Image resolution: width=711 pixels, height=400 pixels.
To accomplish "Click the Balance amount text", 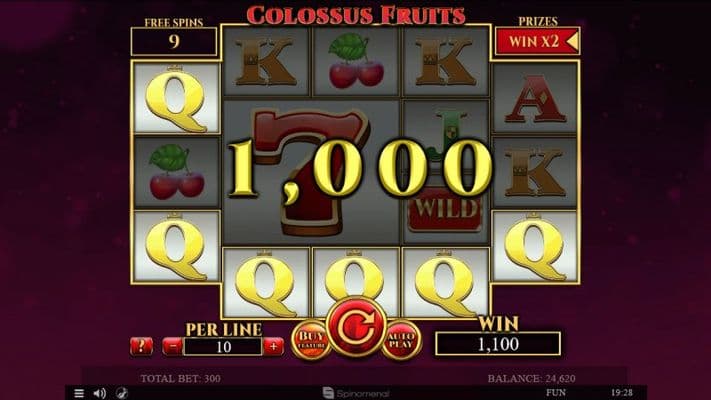I will coord(531,378).
